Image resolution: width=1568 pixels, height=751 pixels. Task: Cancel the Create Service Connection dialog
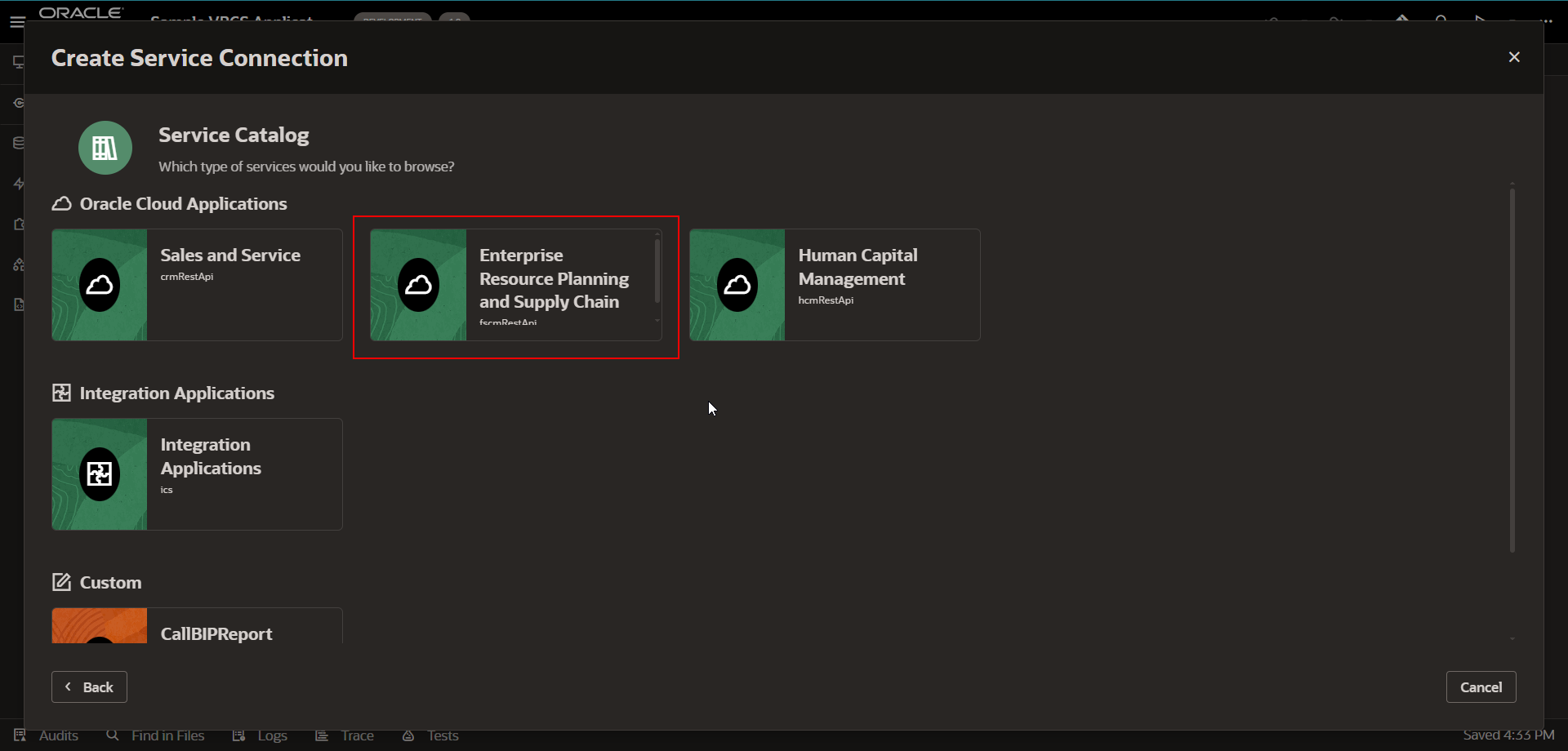pos(1481,687)
